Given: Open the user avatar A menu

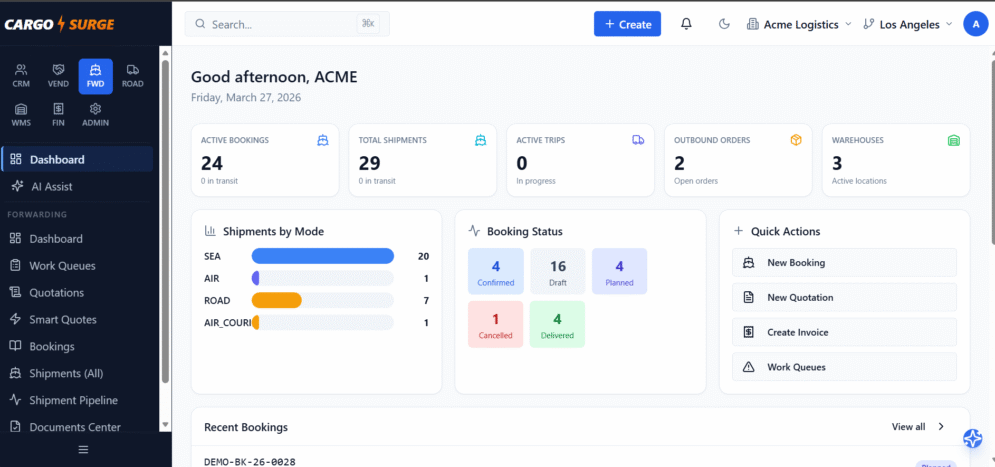Looking at the screenshot, I should [975, 24].
